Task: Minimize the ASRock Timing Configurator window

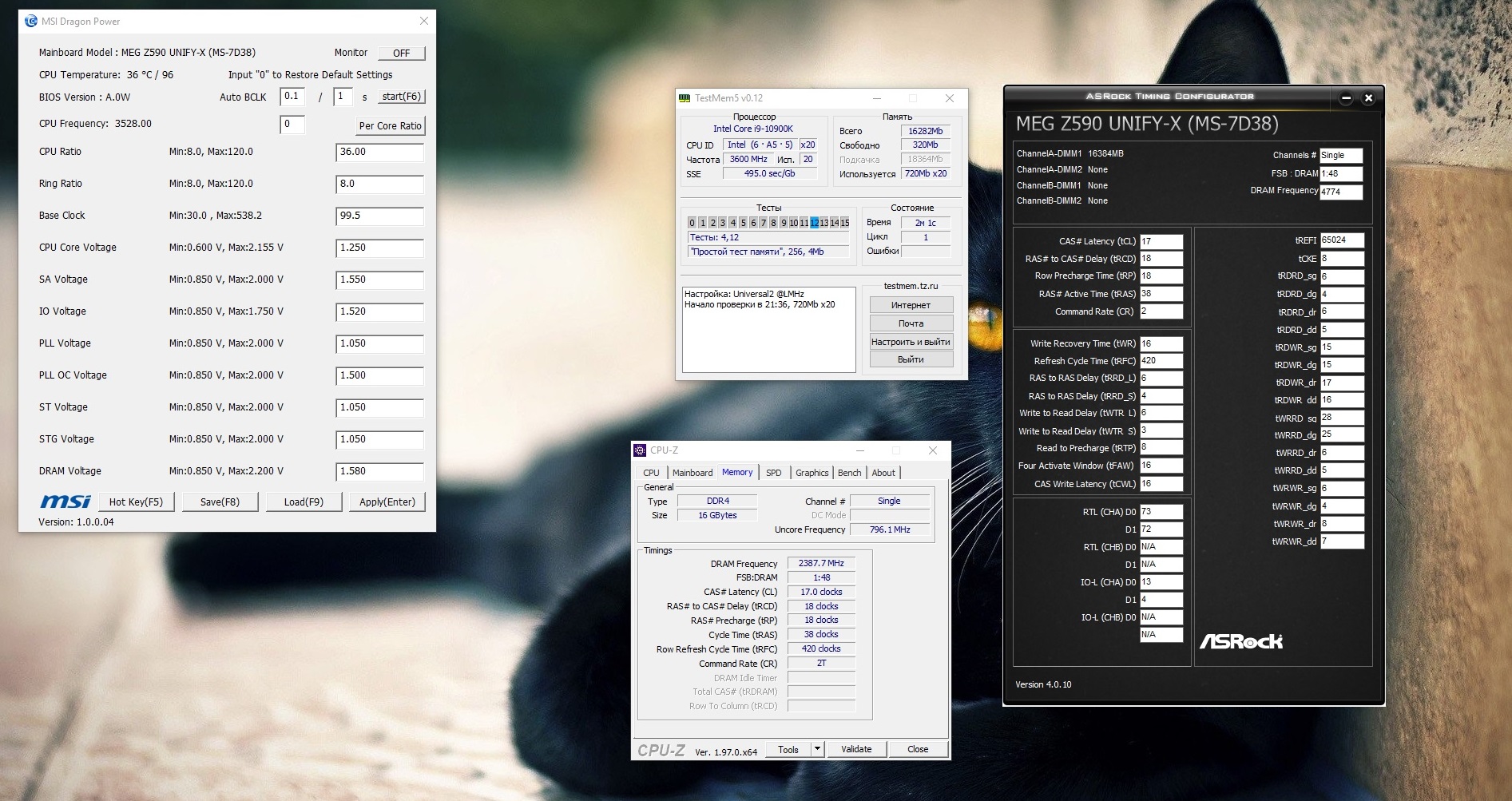Action: [1346, 97]
